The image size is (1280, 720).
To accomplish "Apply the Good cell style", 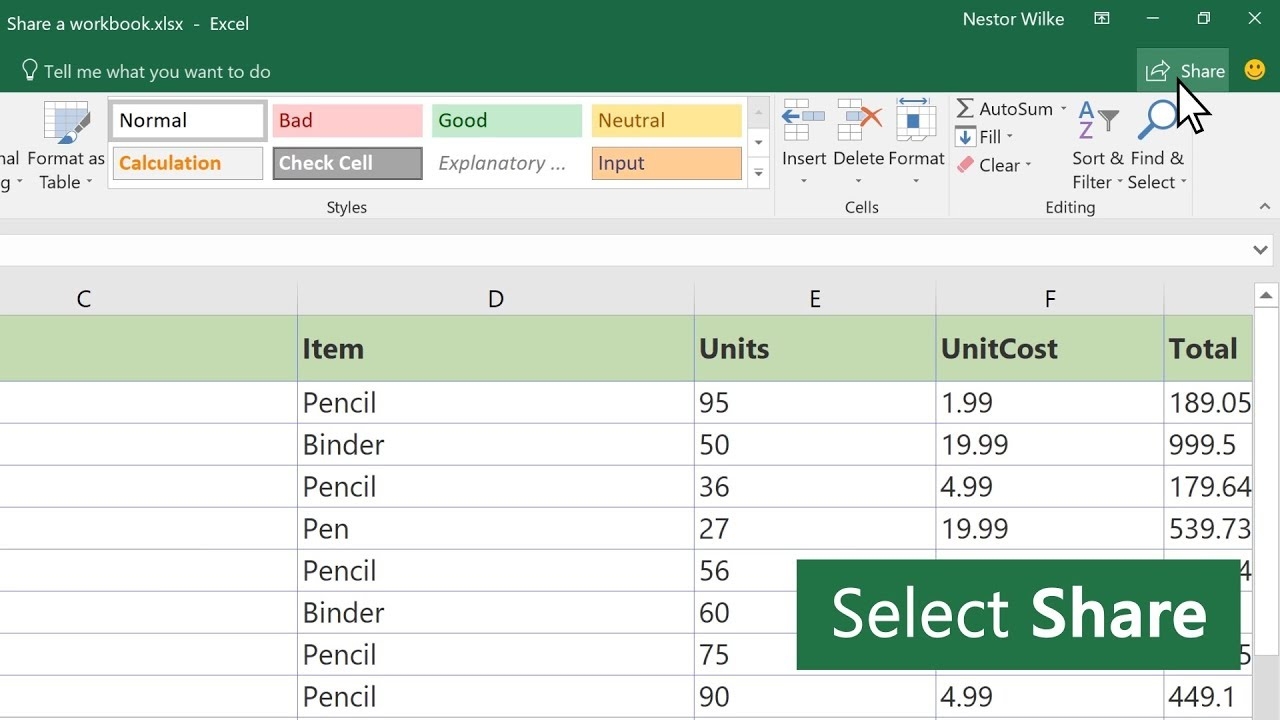I will [507, 121].
